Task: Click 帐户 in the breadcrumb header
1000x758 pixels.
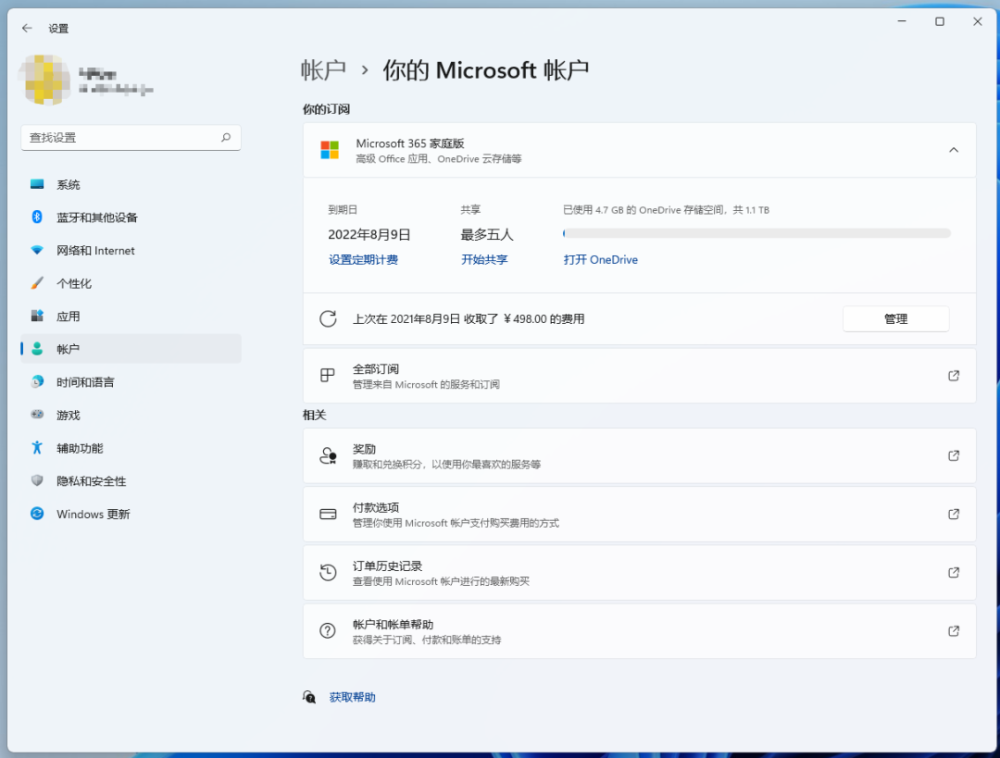Action: pos(323,70)
